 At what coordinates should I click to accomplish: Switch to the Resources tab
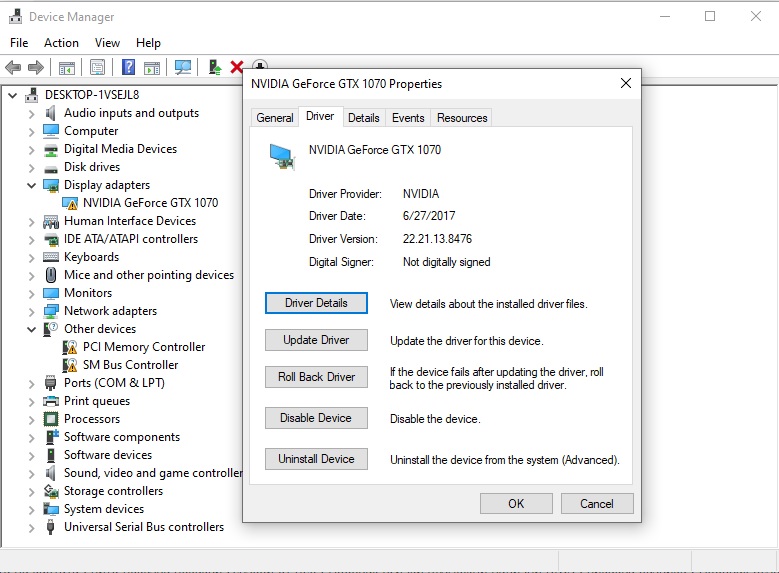[x=462, y=118]
